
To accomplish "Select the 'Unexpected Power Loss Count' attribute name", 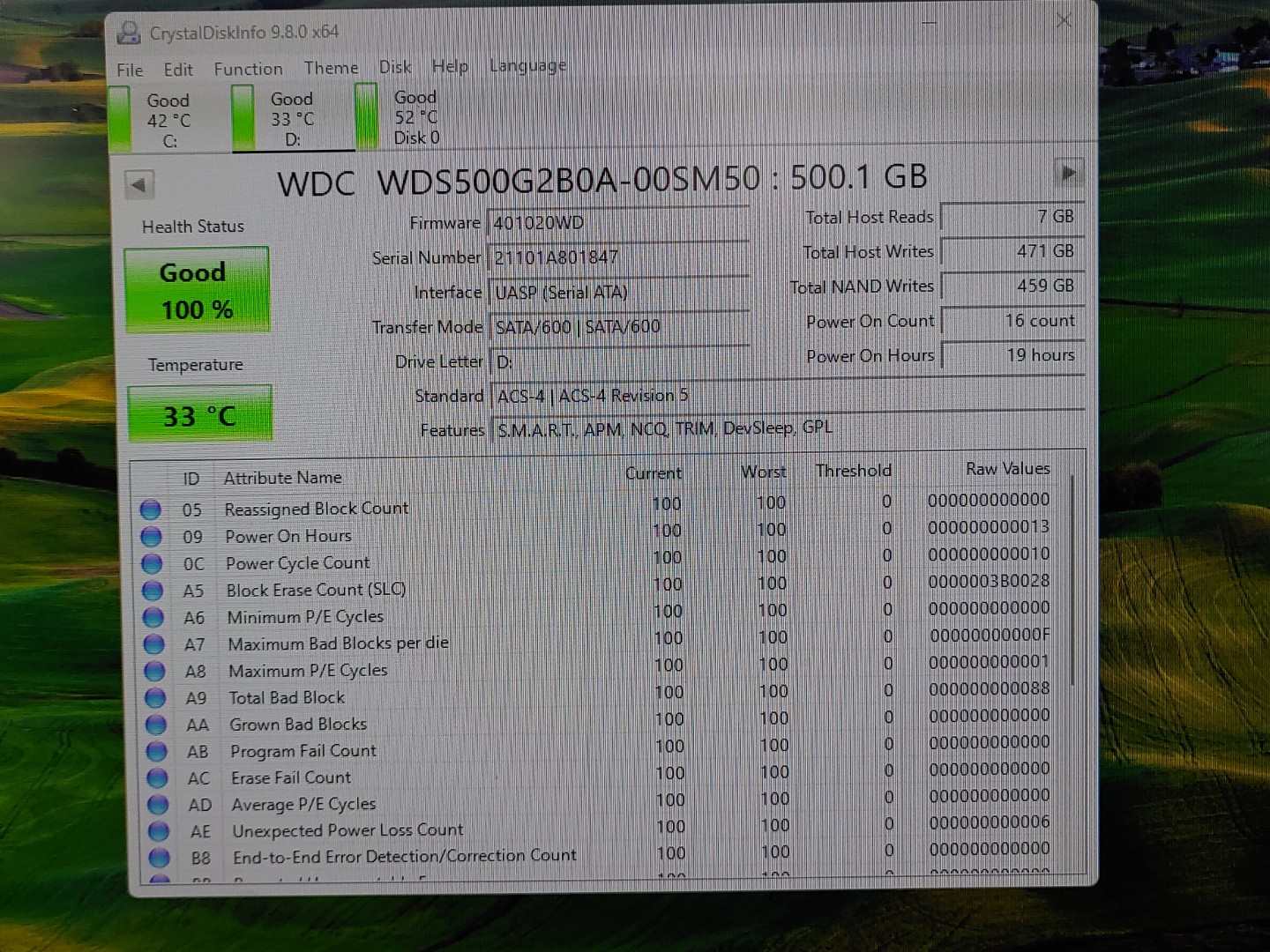I will coord(347,830).
